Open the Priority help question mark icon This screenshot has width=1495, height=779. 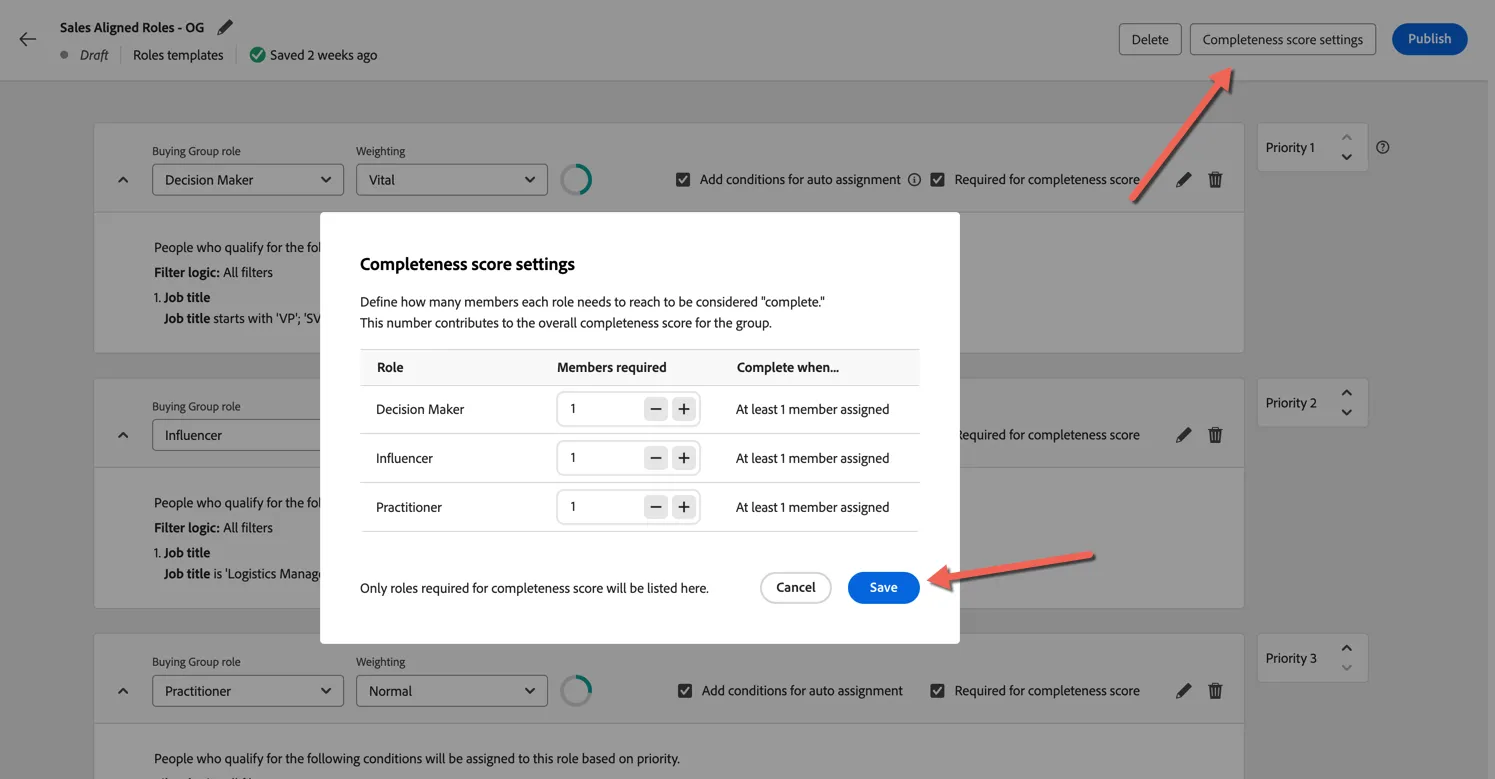click(1383, 147)
